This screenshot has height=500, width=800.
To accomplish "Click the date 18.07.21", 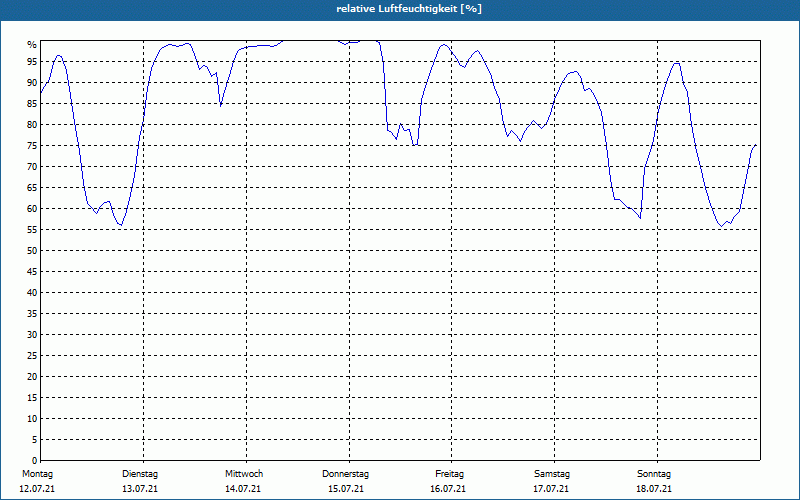I will [x=654, y=489].
